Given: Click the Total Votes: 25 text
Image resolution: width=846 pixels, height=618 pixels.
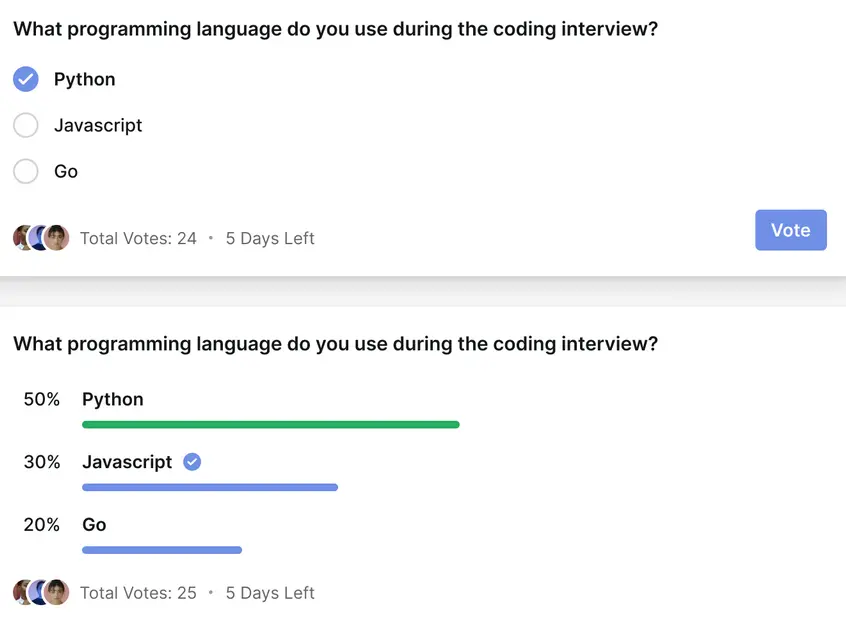Looking at the screenshot, I should (x=138, y=593).
